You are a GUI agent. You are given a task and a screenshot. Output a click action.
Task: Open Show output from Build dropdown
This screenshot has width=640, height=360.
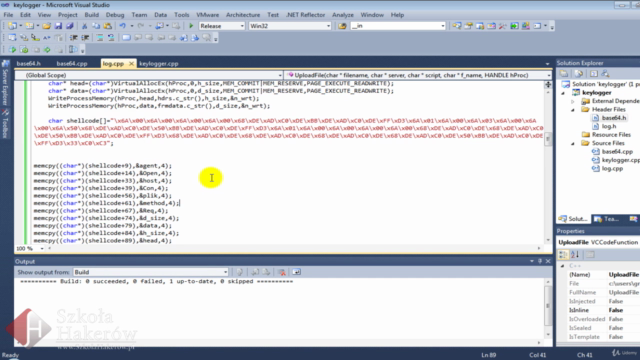225,272
